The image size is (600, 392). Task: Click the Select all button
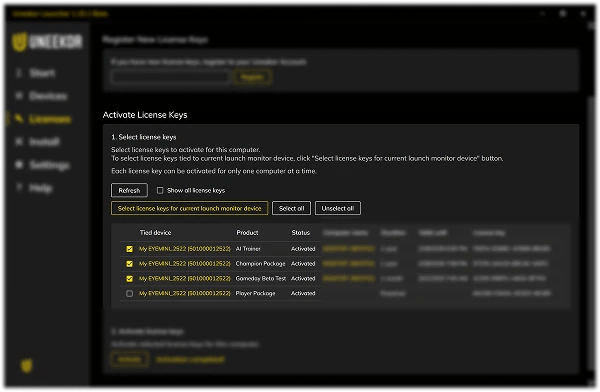291,208
